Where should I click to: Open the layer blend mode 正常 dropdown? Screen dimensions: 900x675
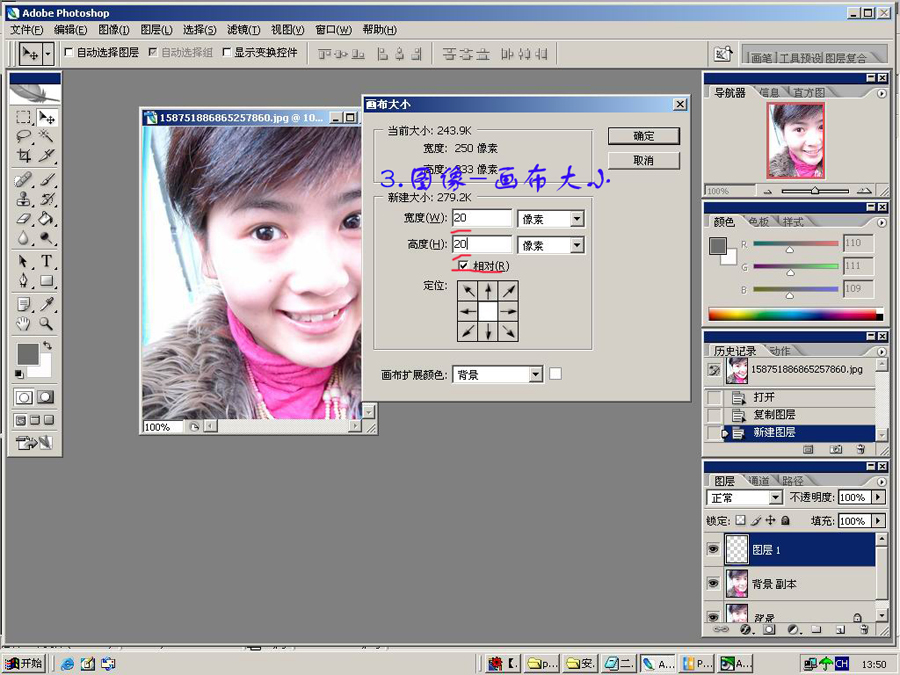(744, 497)
